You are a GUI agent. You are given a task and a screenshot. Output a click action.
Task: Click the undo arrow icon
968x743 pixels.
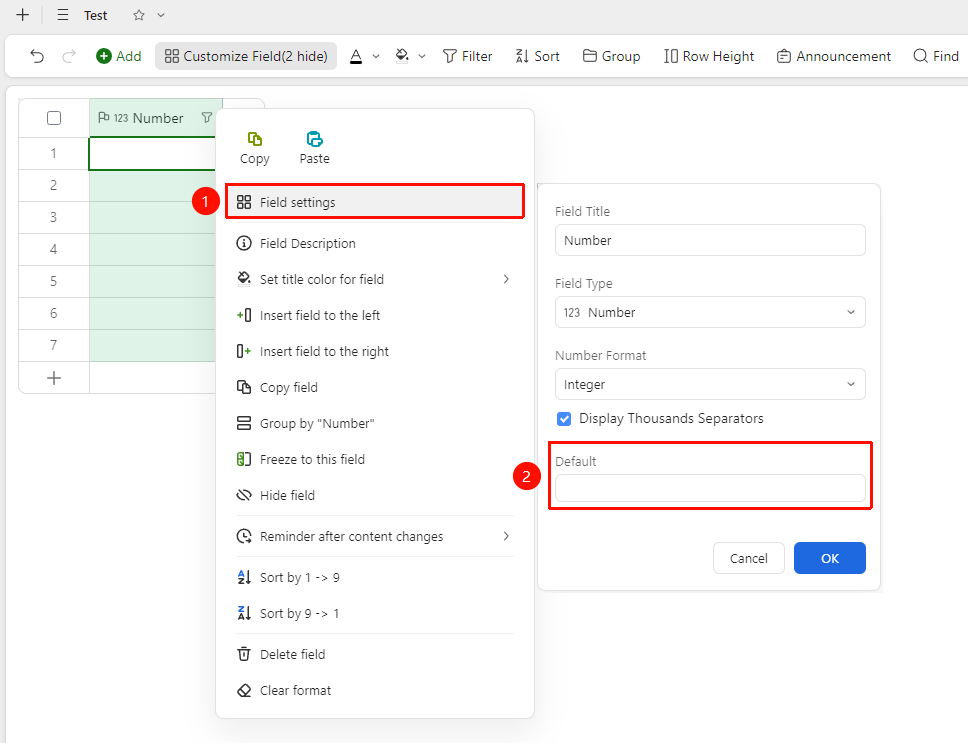coord(37,56)
